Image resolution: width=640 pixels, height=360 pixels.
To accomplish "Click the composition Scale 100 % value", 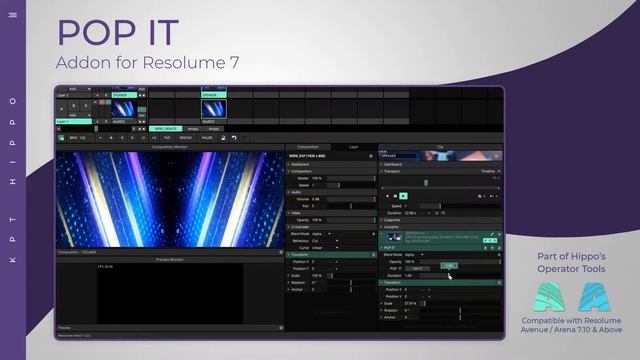I will (x=317, y=276).
